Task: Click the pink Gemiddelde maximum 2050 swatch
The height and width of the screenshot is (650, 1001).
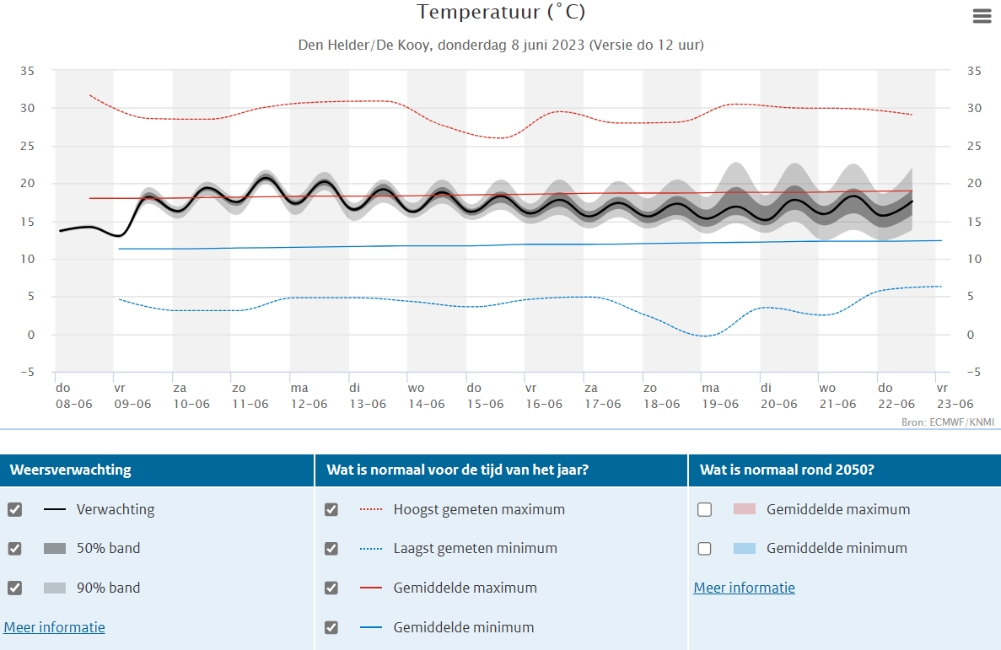Action: click(745, 510)
